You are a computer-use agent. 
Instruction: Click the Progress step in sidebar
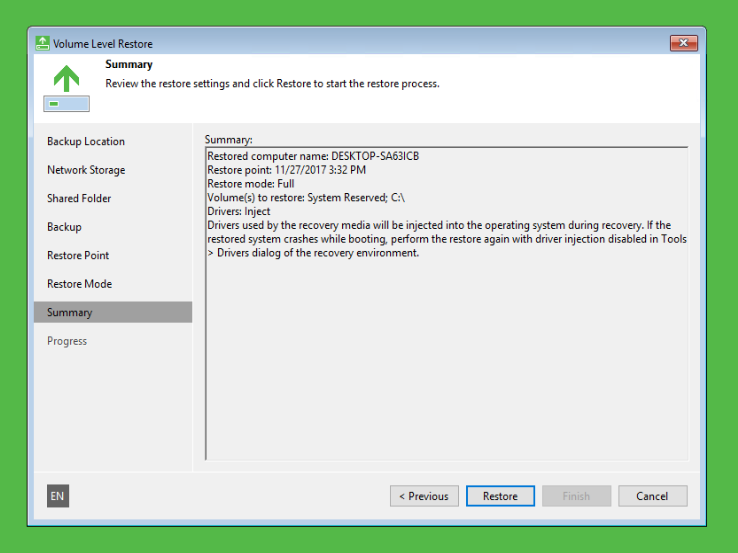67,341
